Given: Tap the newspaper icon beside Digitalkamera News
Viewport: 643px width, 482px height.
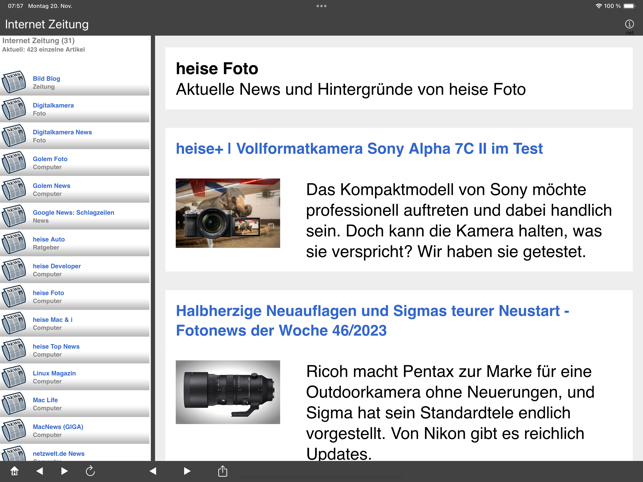Looking at the screenshot, I should pos(14,135).
